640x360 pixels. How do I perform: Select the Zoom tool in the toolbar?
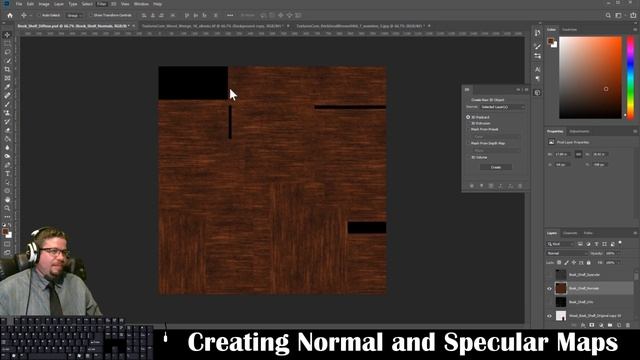7,208
